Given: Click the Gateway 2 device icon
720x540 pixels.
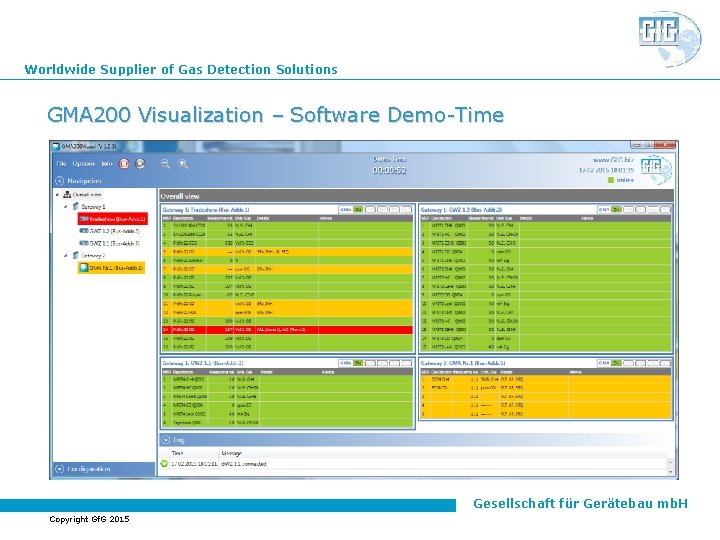Looking at the screenshot, I should 76,255.
